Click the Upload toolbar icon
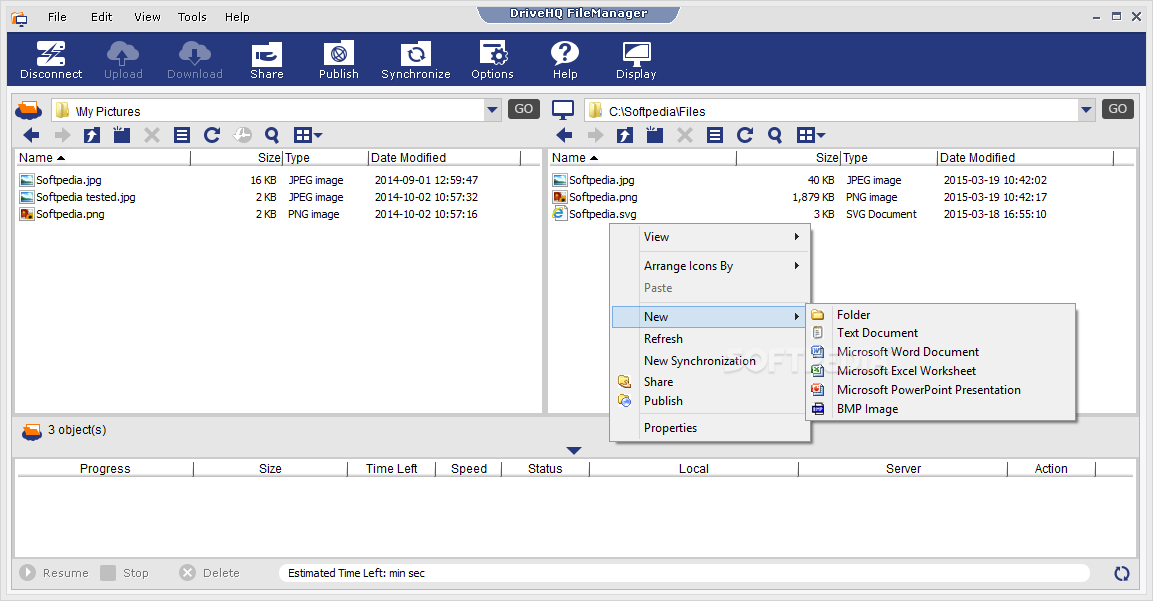1153x601 pixels. [123, 60]
